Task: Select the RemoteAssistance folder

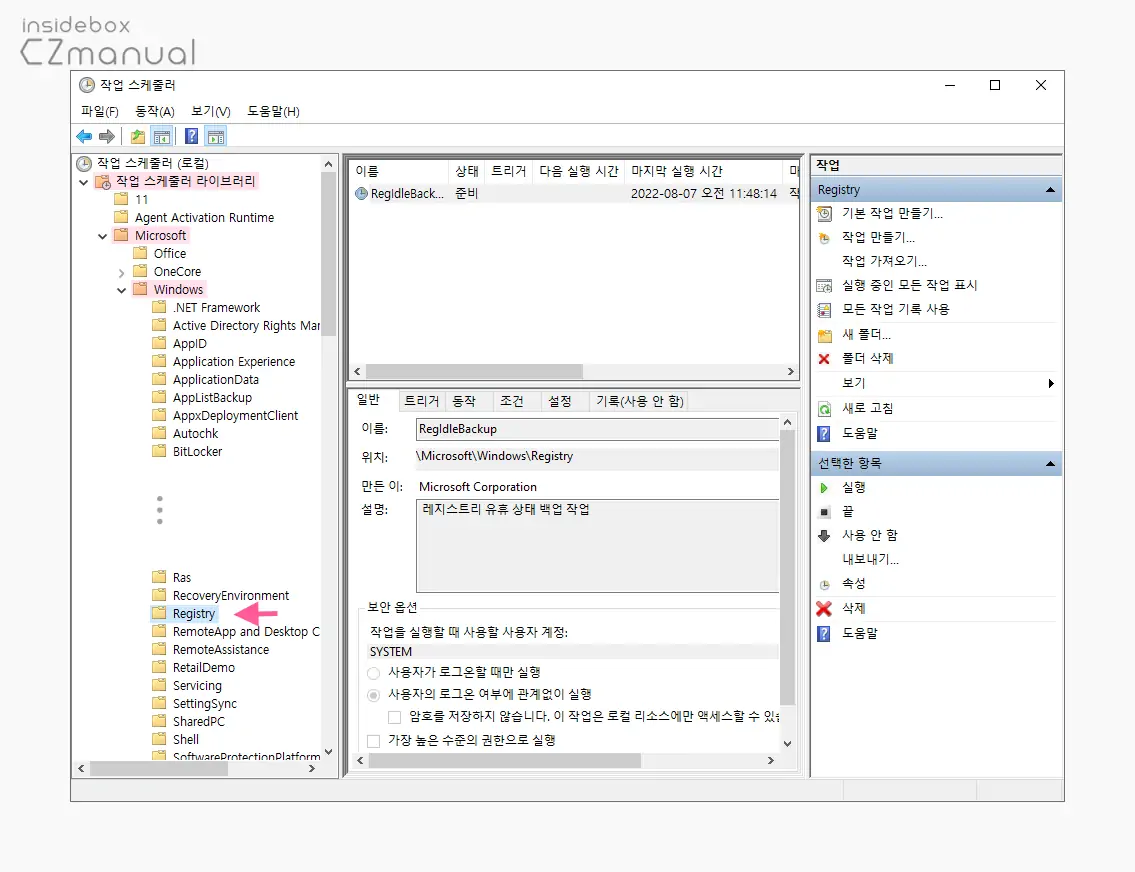Action: pos(221,650)
